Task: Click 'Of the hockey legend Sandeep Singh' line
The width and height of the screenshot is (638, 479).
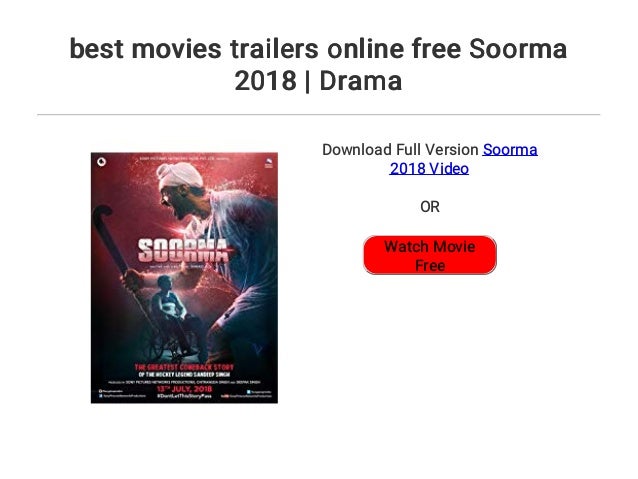Action: point(184,374)
